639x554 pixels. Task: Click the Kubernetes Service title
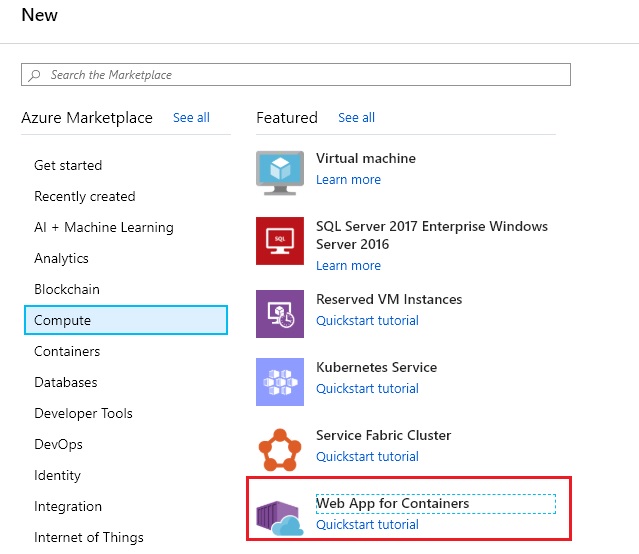377,367
